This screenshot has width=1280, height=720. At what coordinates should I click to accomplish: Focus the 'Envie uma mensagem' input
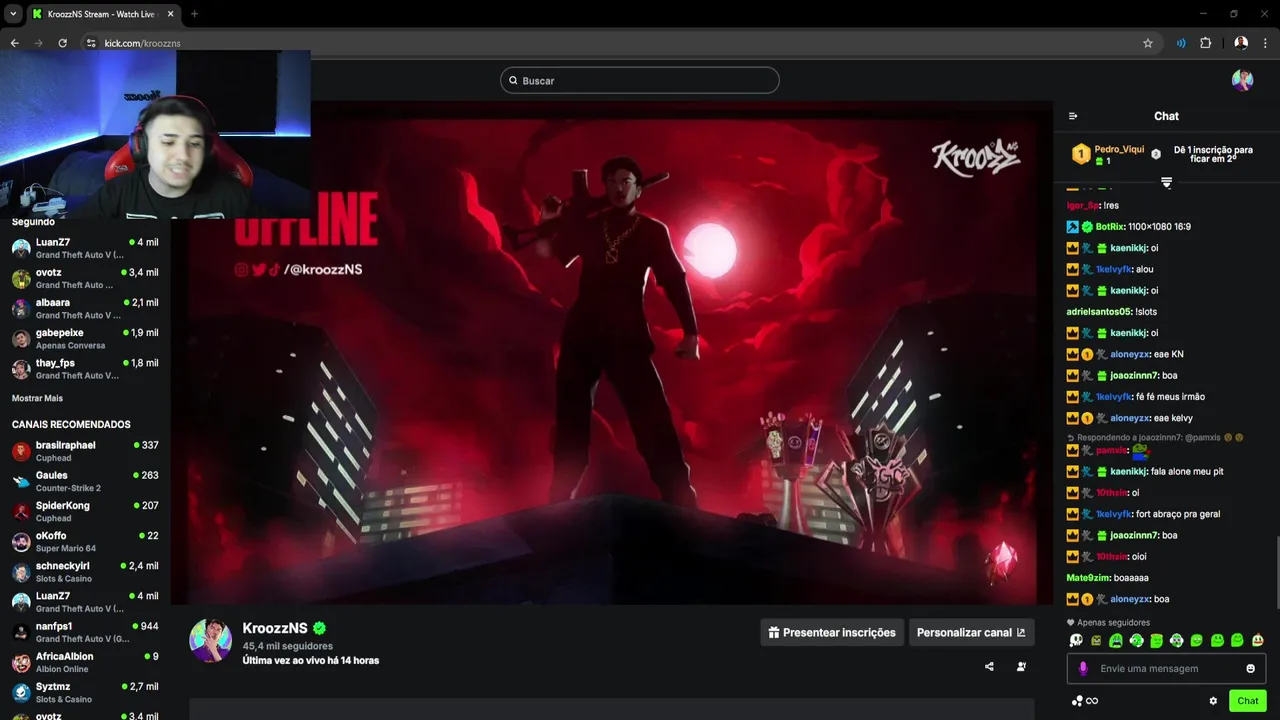(1165, 669)
